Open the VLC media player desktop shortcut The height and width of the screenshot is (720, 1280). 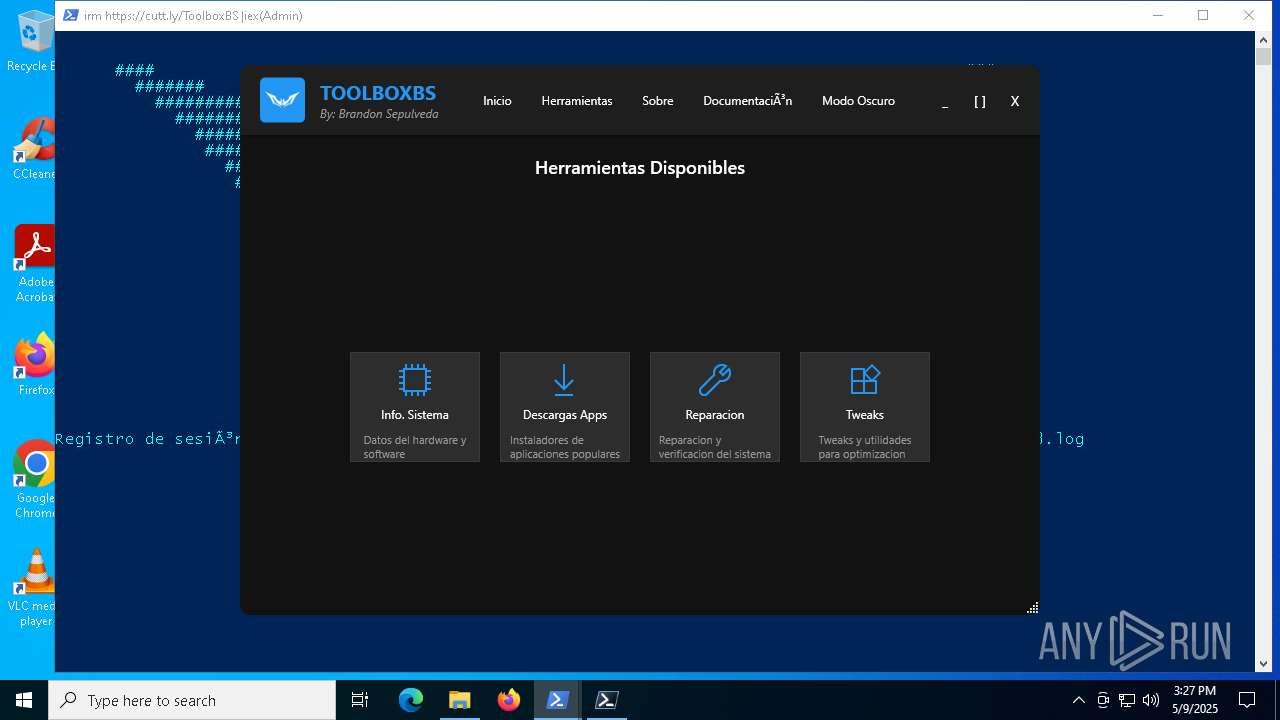click(33, 588)
